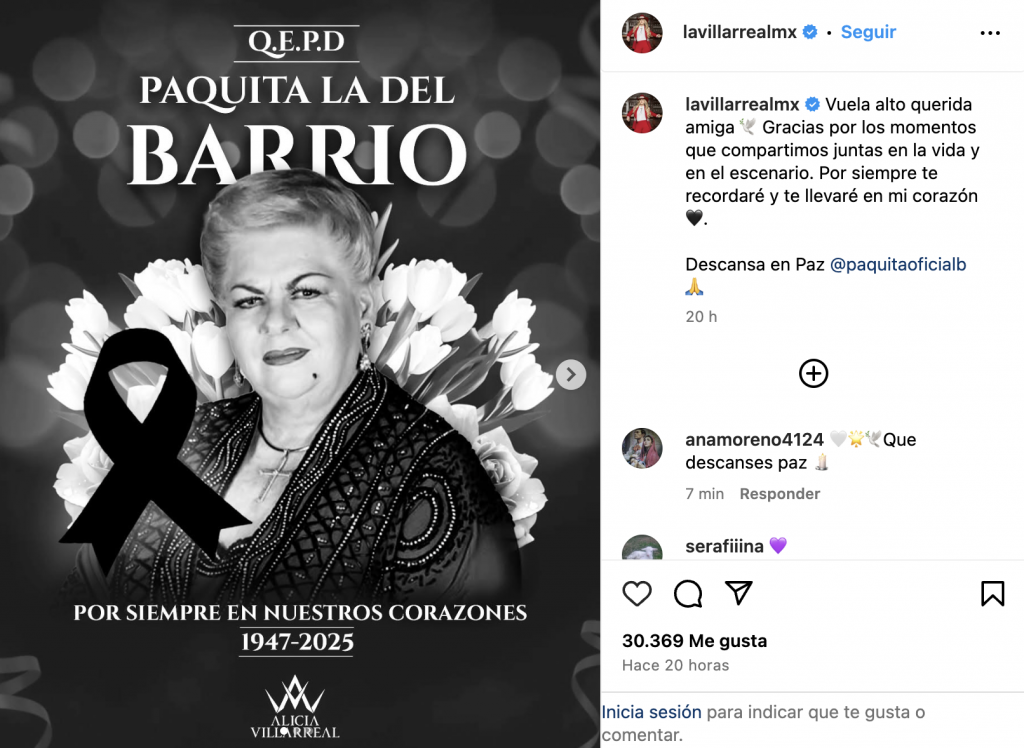
Task: View the 30.369 Me gusta likes list
Action: 694,641
